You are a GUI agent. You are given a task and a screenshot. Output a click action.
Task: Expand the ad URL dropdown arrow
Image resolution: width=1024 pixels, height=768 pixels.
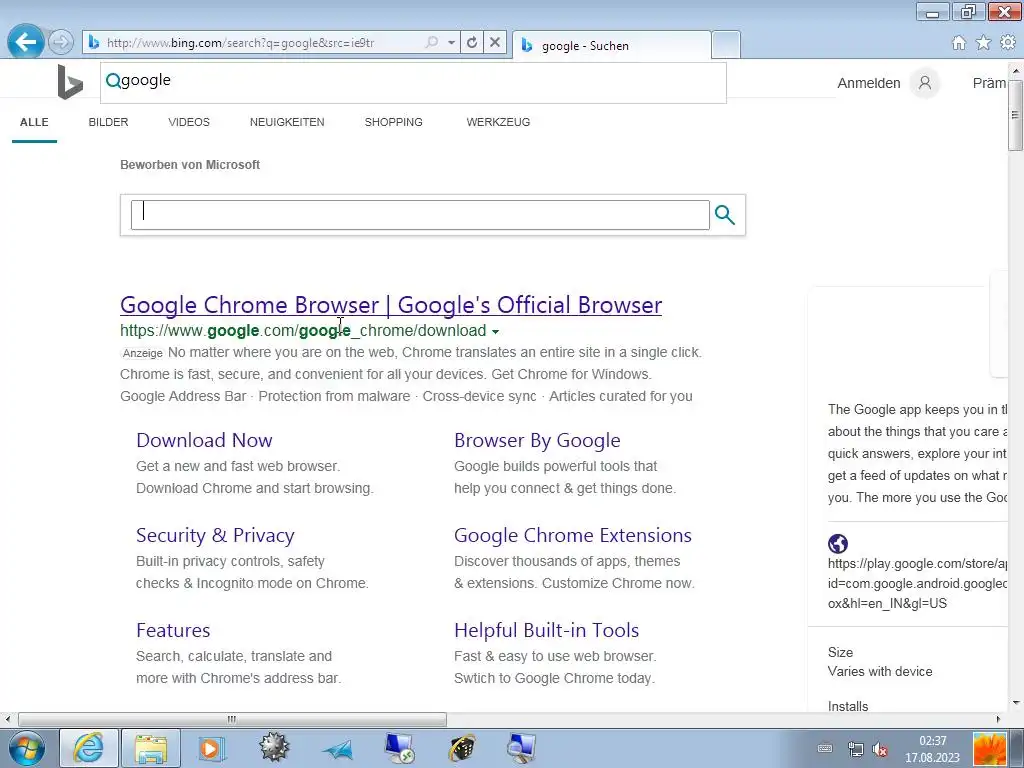click(x=496, y=332)
